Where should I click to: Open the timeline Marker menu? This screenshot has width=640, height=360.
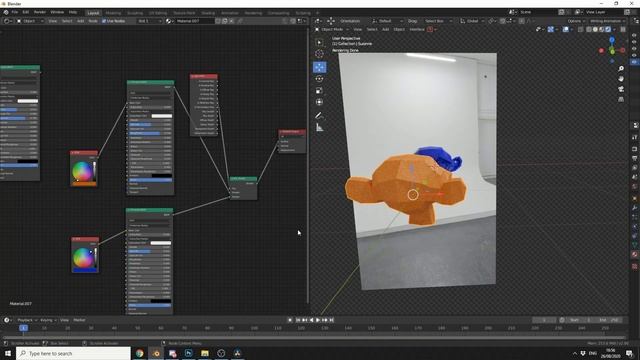click(x=79, y=320)
